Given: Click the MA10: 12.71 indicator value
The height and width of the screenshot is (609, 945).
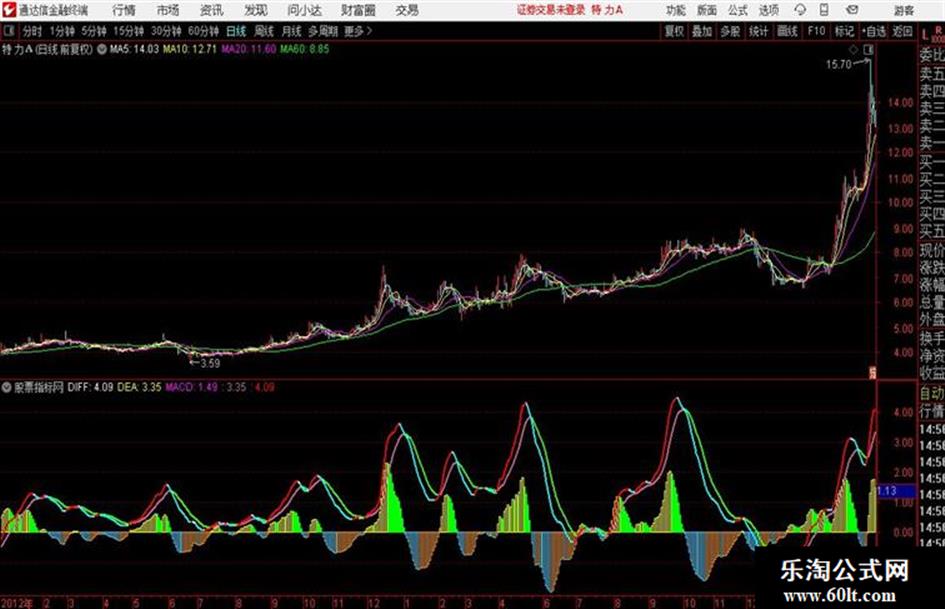Looking at the screenshot, I should coord(190,49).
